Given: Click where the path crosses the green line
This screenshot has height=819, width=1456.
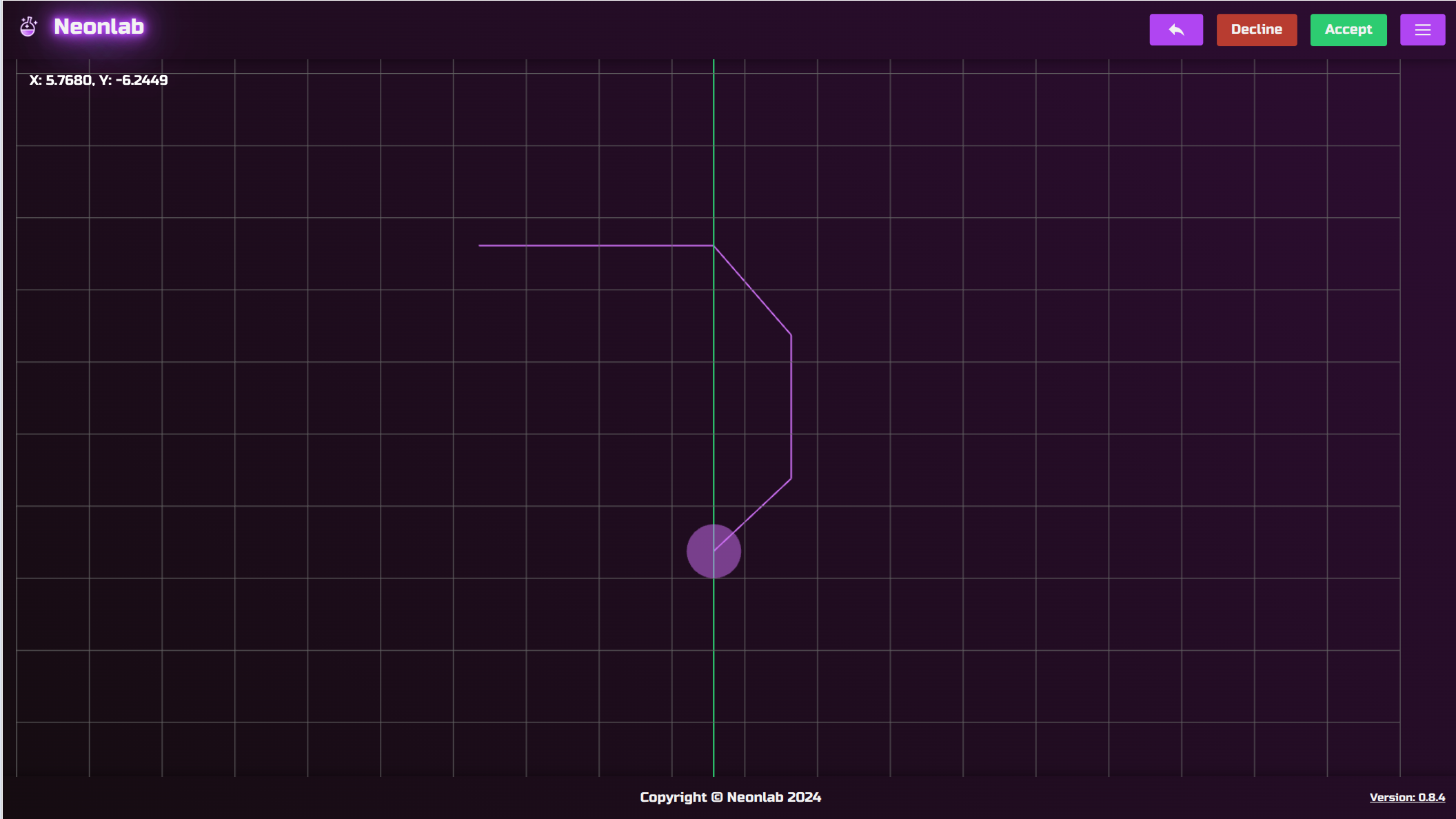Looking at the screenshot, I should click(x=714, y=244).
